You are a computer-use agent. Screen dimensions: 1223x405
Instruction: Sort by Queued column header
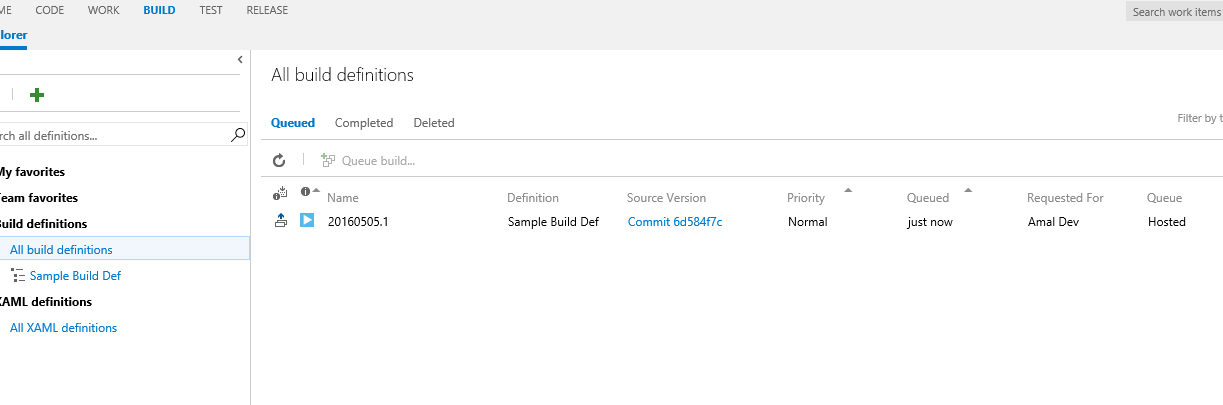[927, 198]
